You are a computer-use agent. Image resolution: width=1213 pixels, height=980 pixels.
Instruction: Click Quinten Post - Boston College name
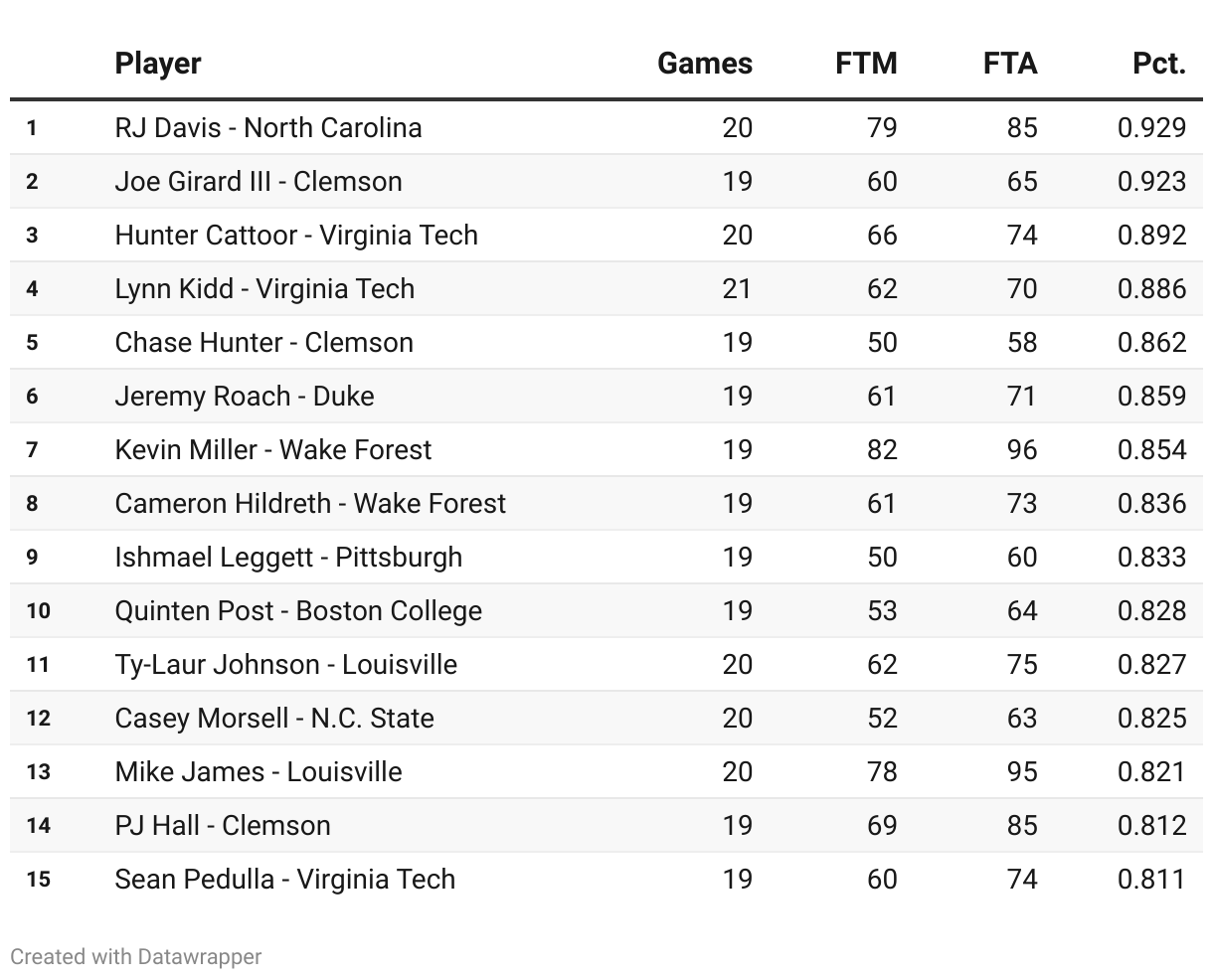pos(298,610)
